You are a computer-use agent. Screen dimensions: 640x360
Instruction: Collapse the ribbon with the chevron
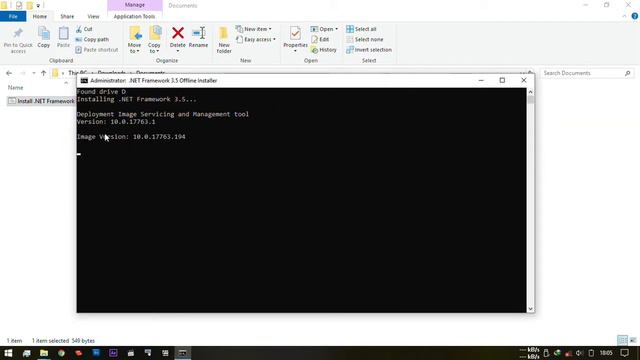tap(624, 16)
